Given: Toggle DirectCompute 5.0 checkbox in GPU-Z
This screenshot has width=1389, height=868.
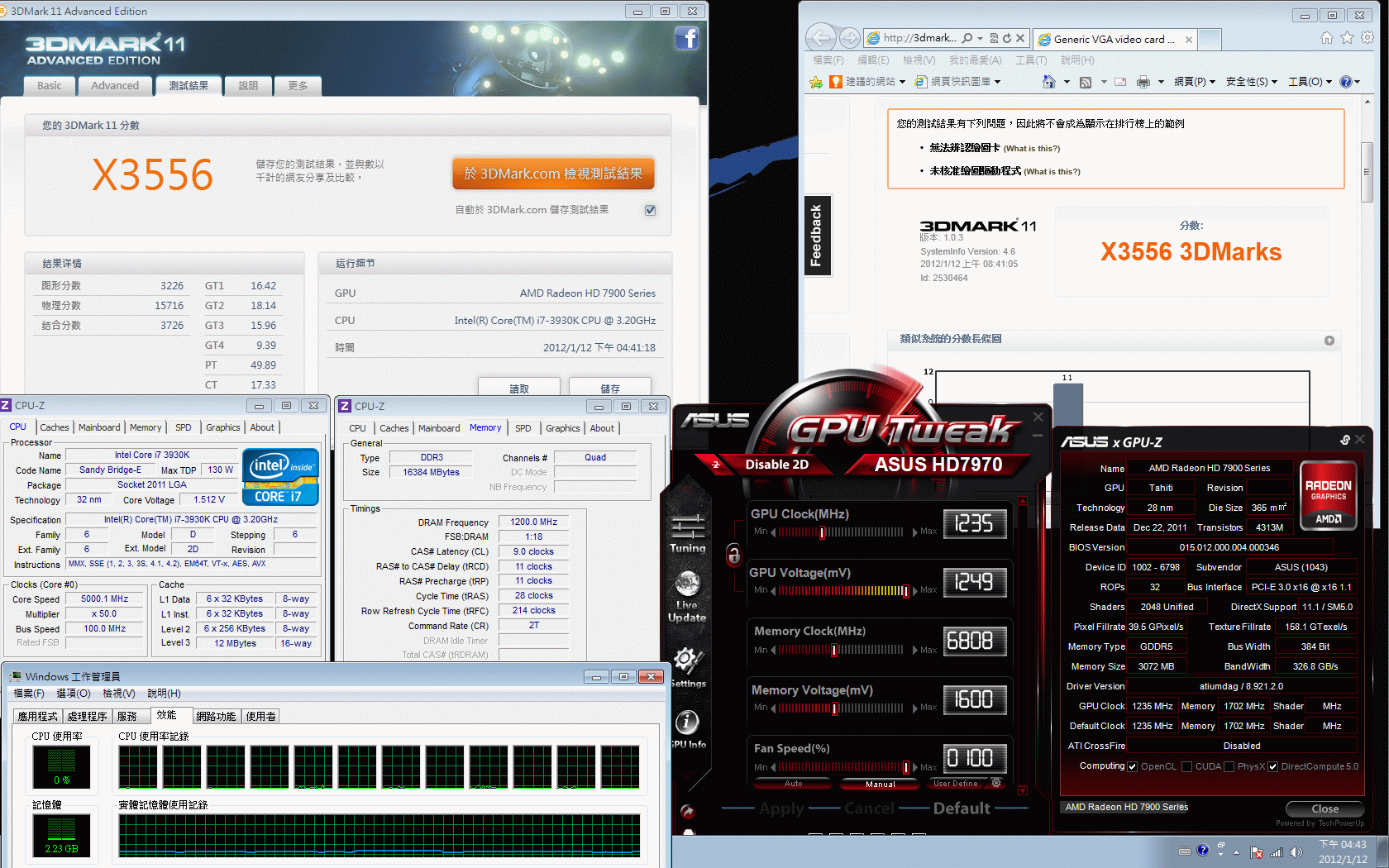Looking at the screenshot, I should pyautogui.click(x=1273, y=766).
